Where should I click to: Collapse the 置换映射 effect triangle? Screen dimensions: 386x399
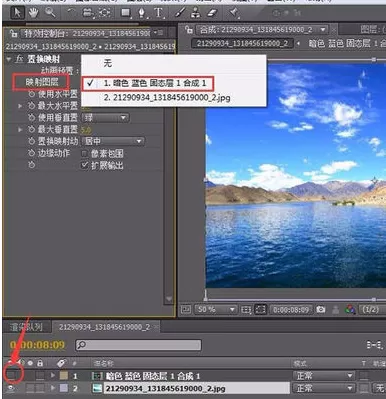coord(9,59)
